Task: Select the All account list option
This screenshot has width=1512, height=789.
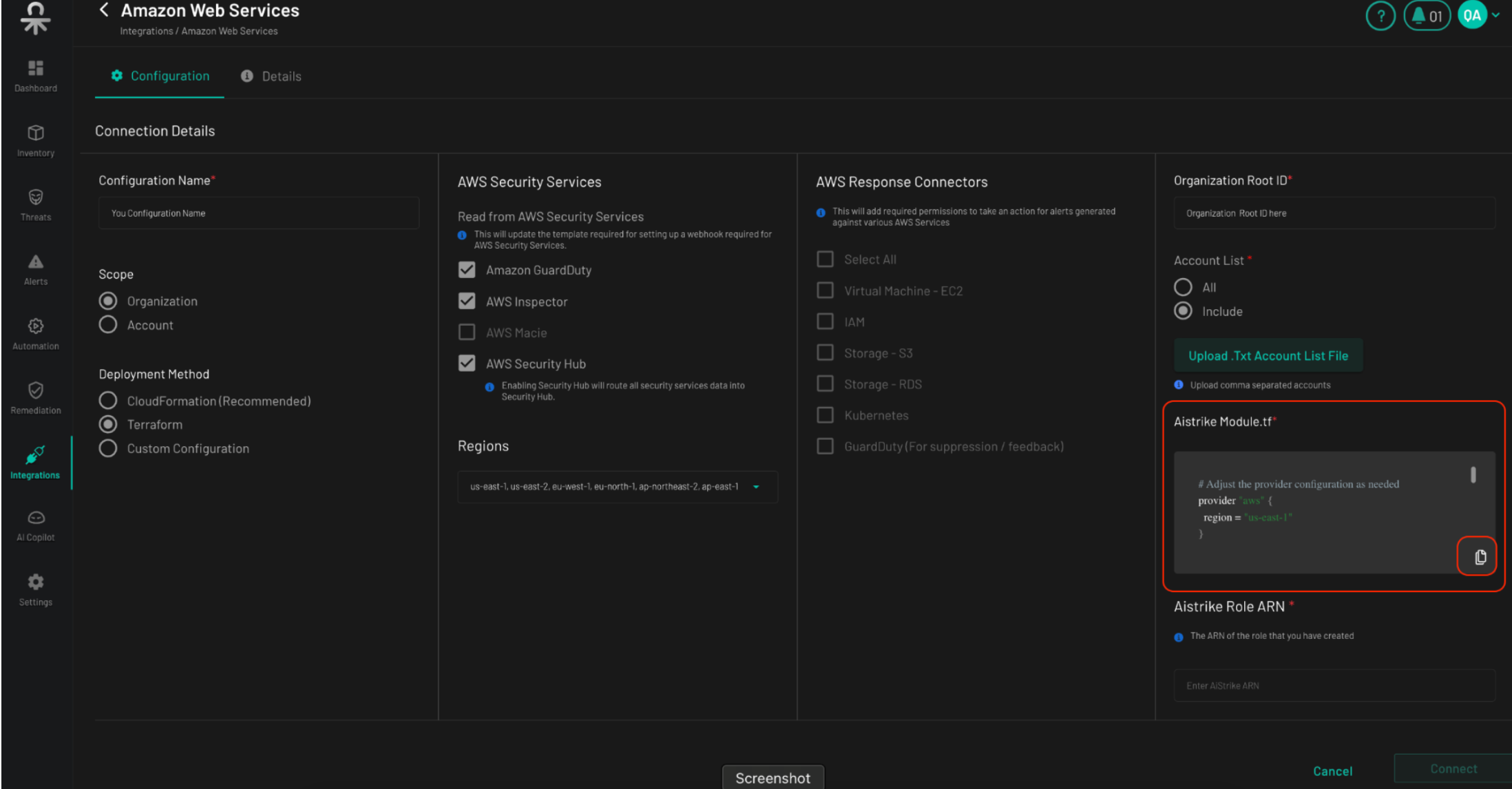Action: (1183, 287)
